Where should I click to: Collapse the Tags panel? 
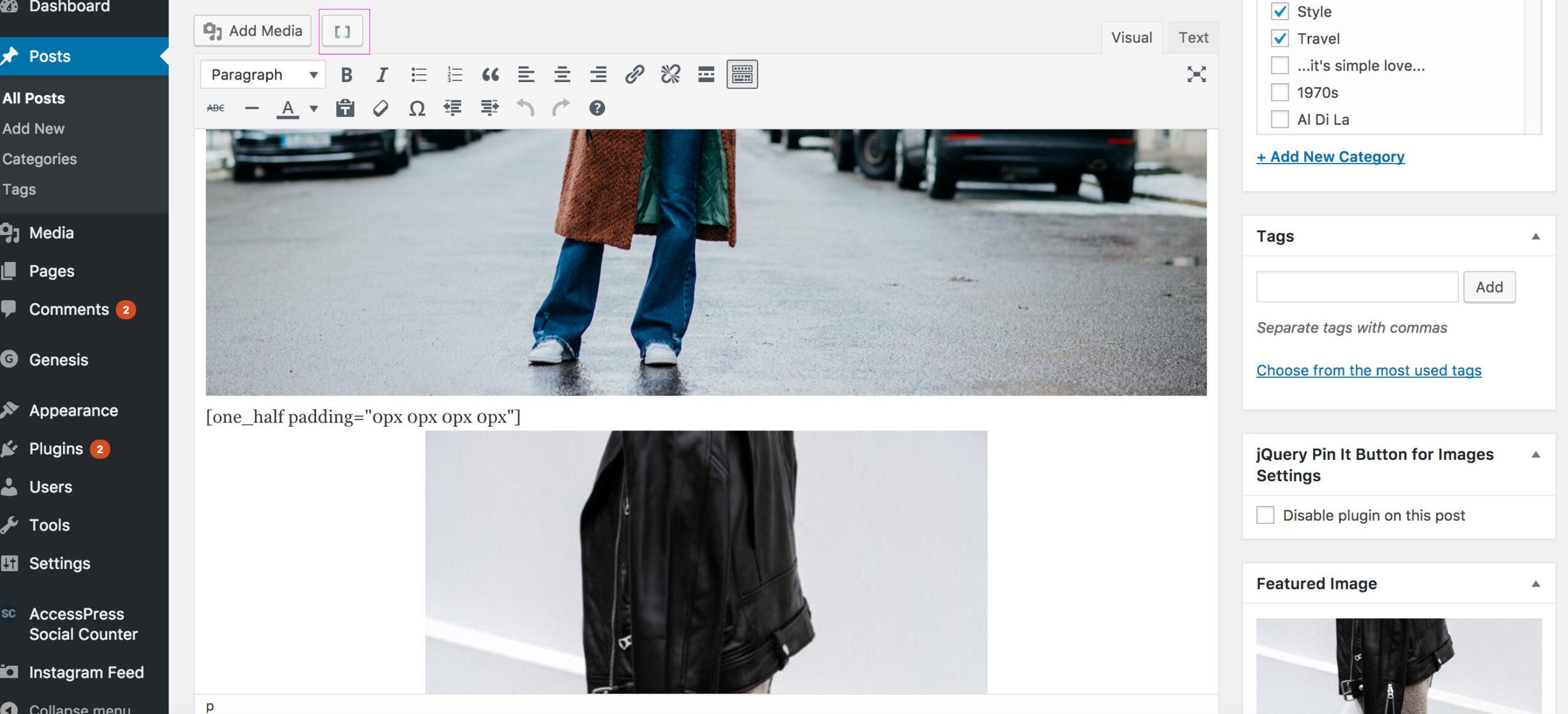pyautogui.click(x=1536, y=236)
